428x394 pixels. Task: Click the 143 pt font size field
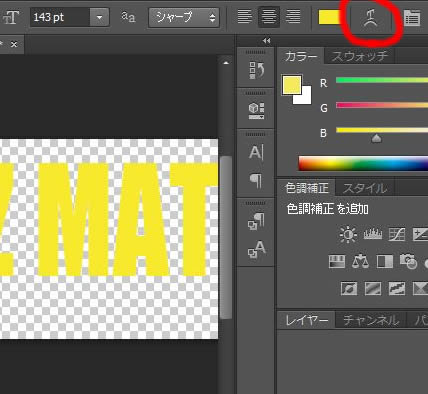tap(60, 17)
